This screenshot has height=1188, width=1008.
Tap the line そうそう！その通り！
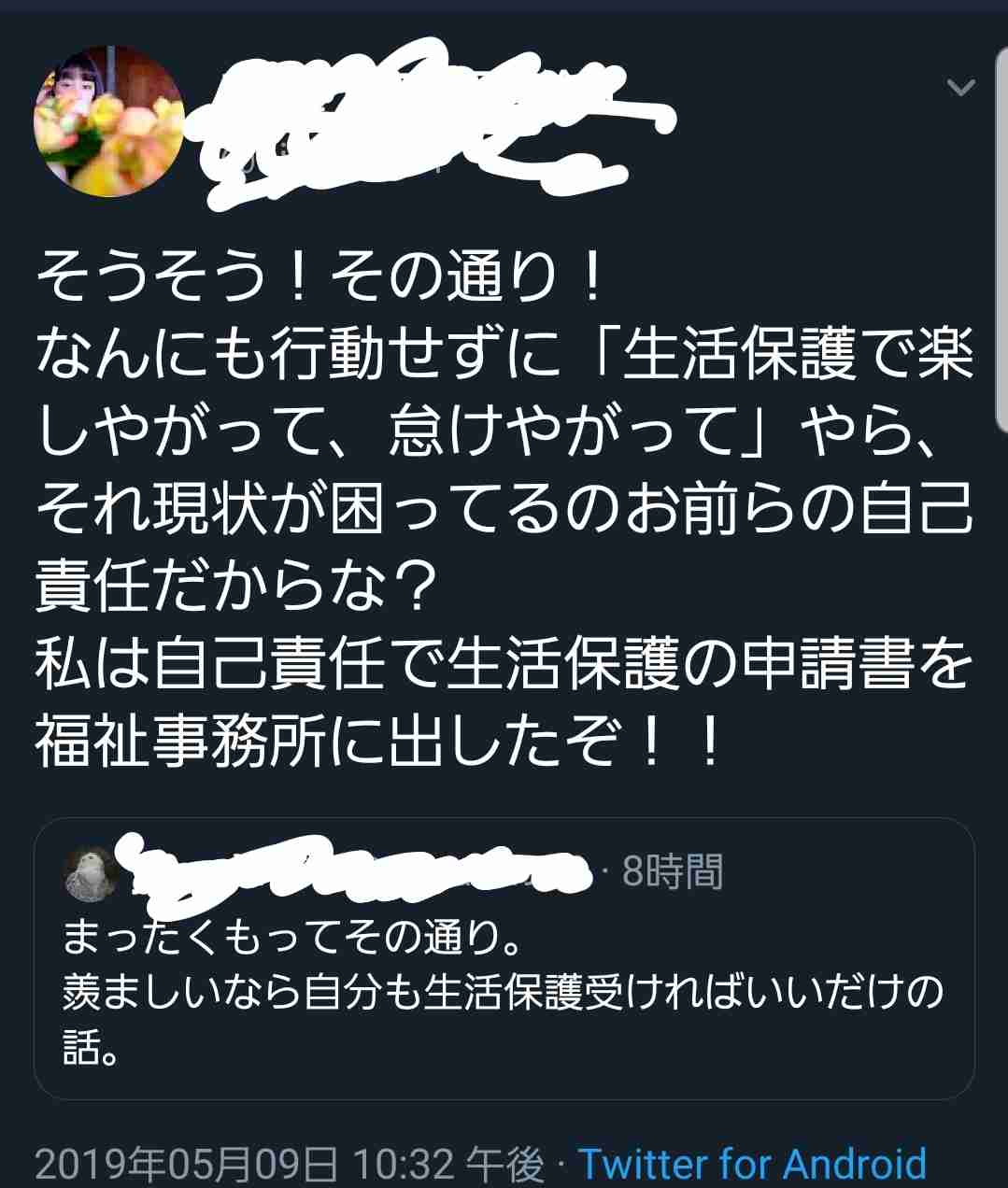[324, 279]
